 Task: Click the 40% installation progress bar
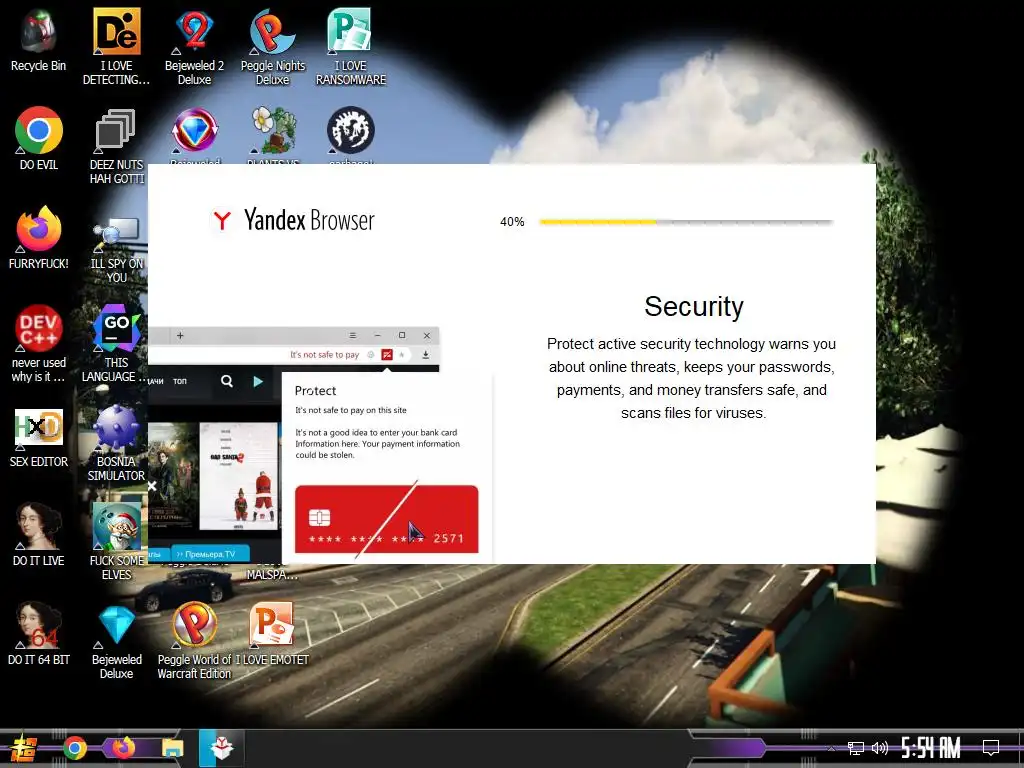686,222
